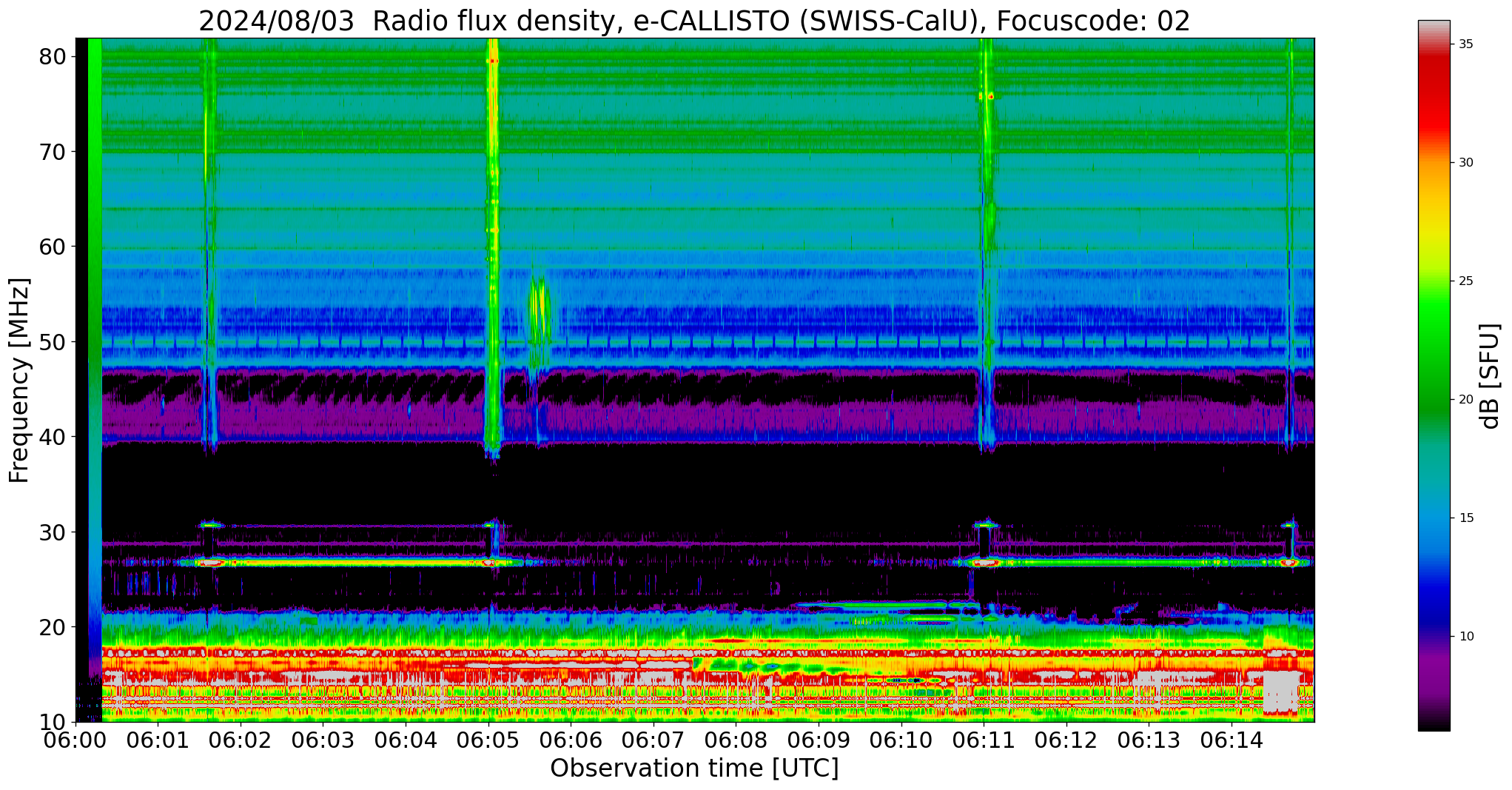Click colorbar tick label 30
The image size is (1512, 790).
(1465, 163)
